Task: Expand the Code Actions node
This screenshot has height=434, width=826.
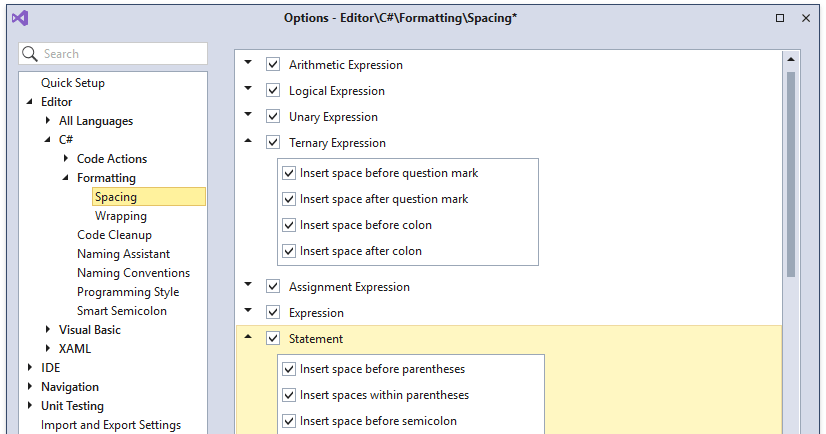Action: pos(66,159)
